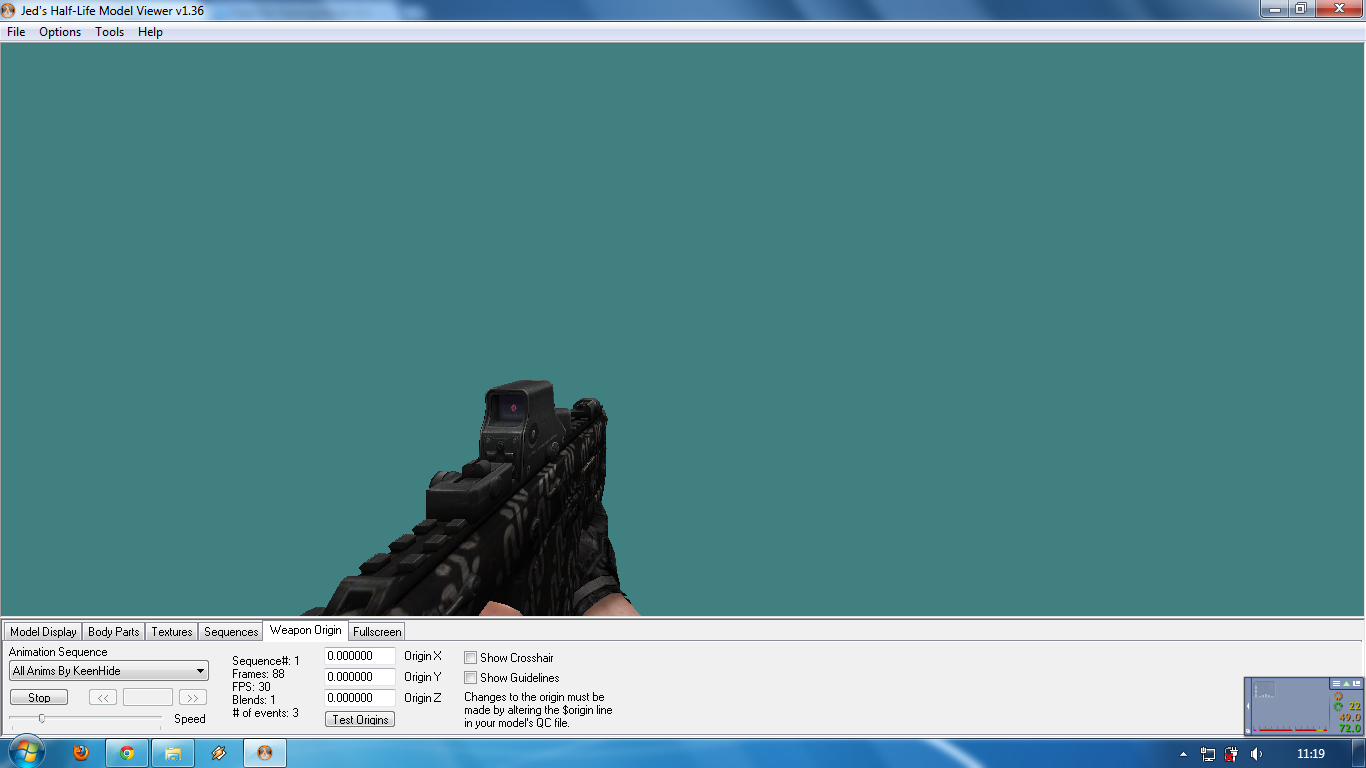Switch to the Fullscreen tab
Screen dimensions: 1366x768
pos(377,632)
